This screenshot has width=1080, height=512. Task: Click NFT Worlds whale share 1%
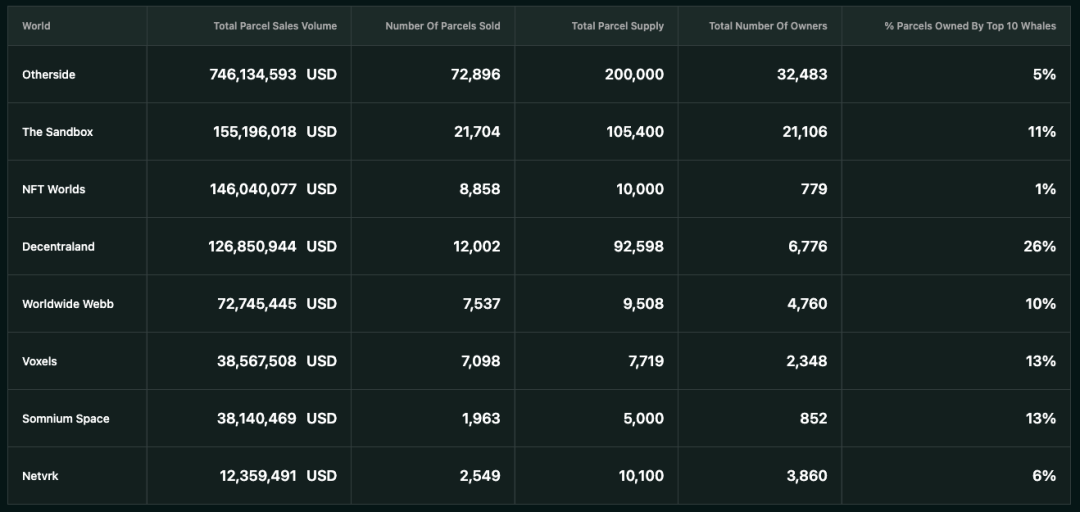(x=1045, y=189)
